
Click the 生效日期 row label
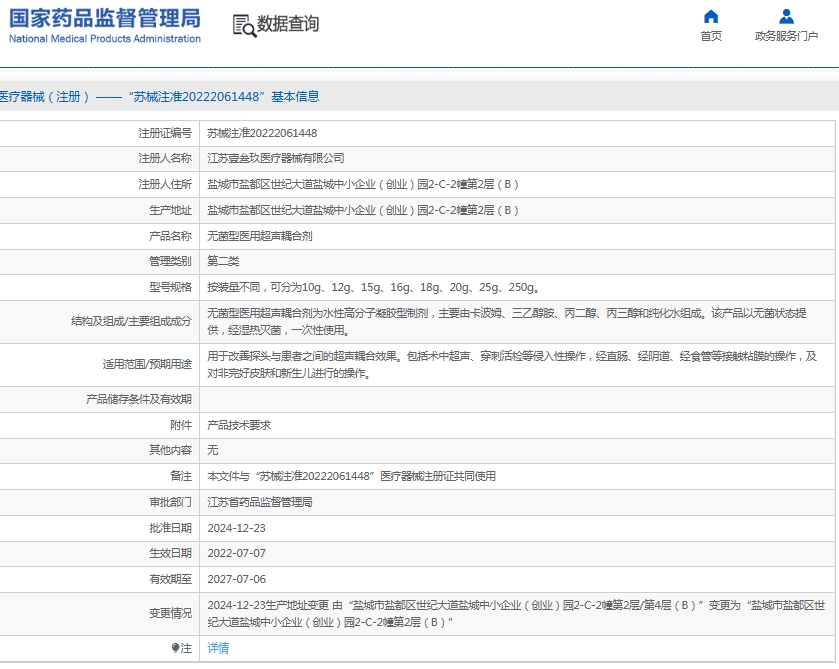(170, 553)
